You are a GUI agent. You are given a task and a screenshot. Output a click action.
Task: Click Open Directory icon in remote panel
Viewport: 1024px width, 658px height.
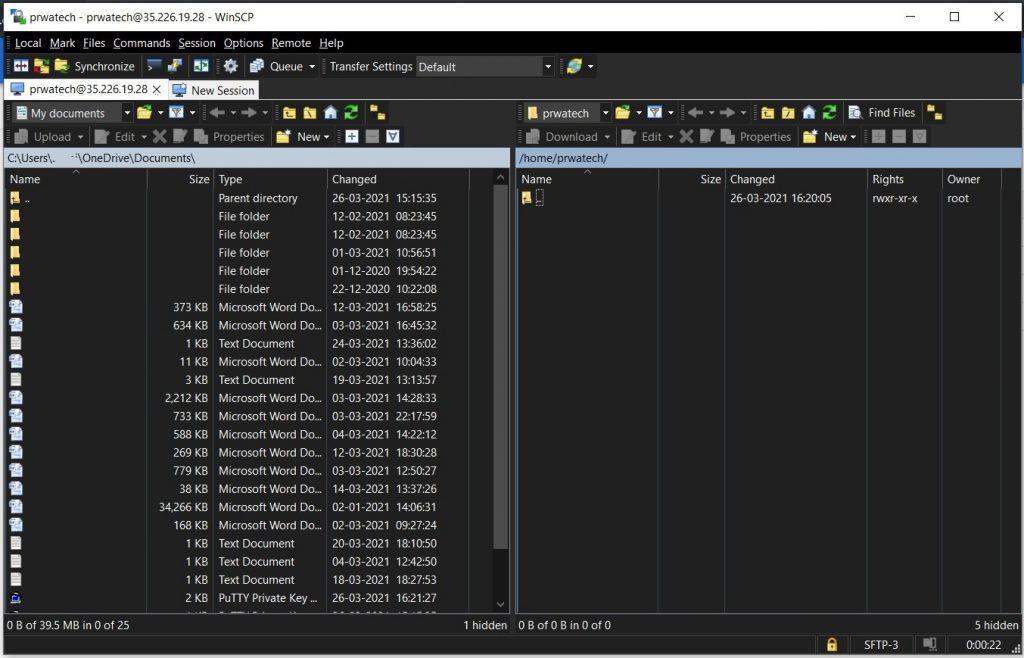tap(623, 112)
